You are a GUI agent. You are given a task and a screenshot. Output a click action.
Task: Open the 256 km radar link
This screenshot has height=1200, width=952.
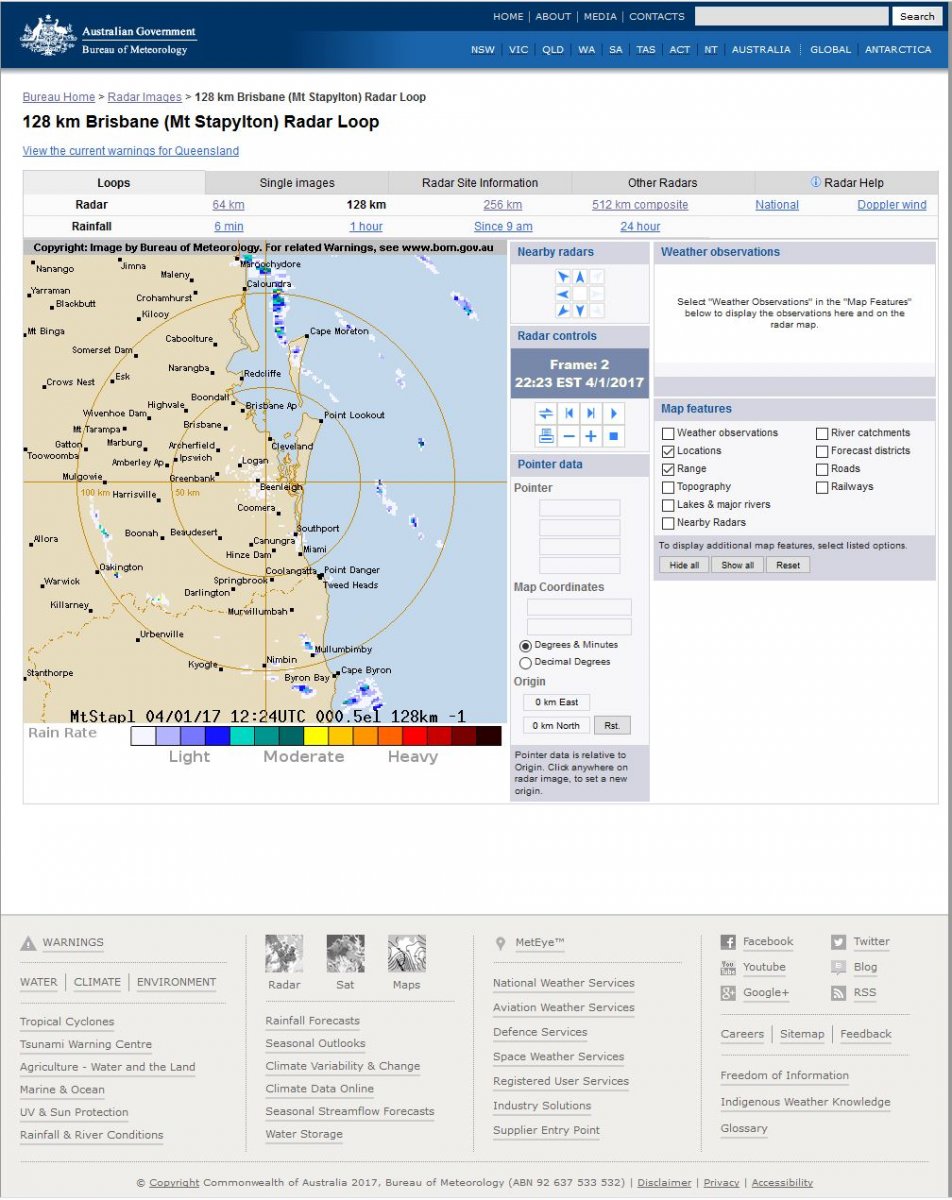502,205
